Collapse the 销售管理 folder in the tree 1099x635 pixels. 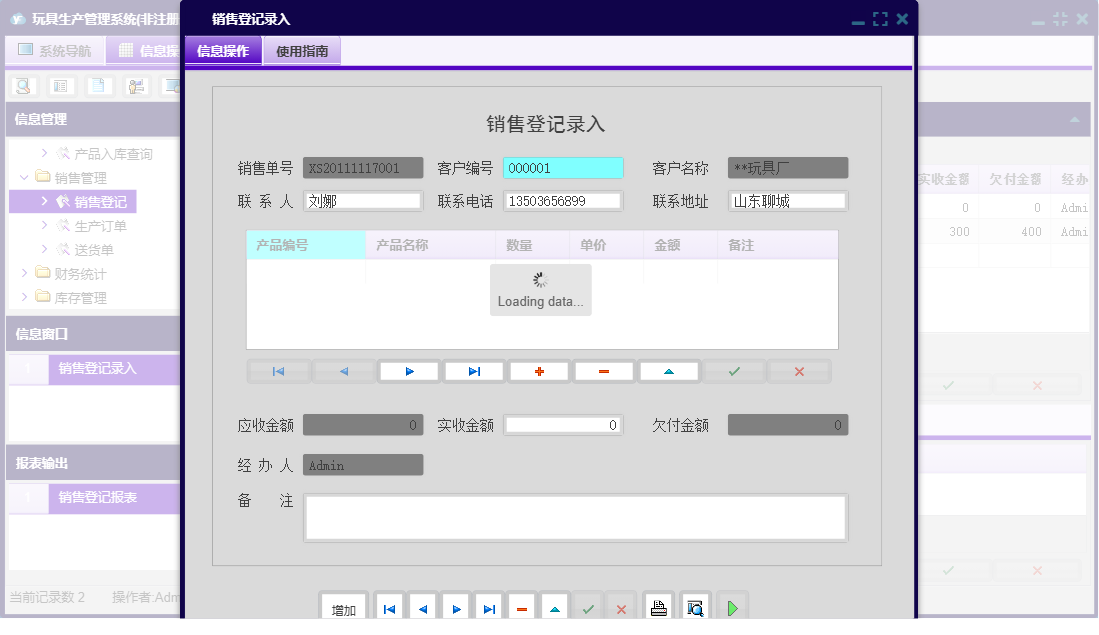(x=23, y=177)
